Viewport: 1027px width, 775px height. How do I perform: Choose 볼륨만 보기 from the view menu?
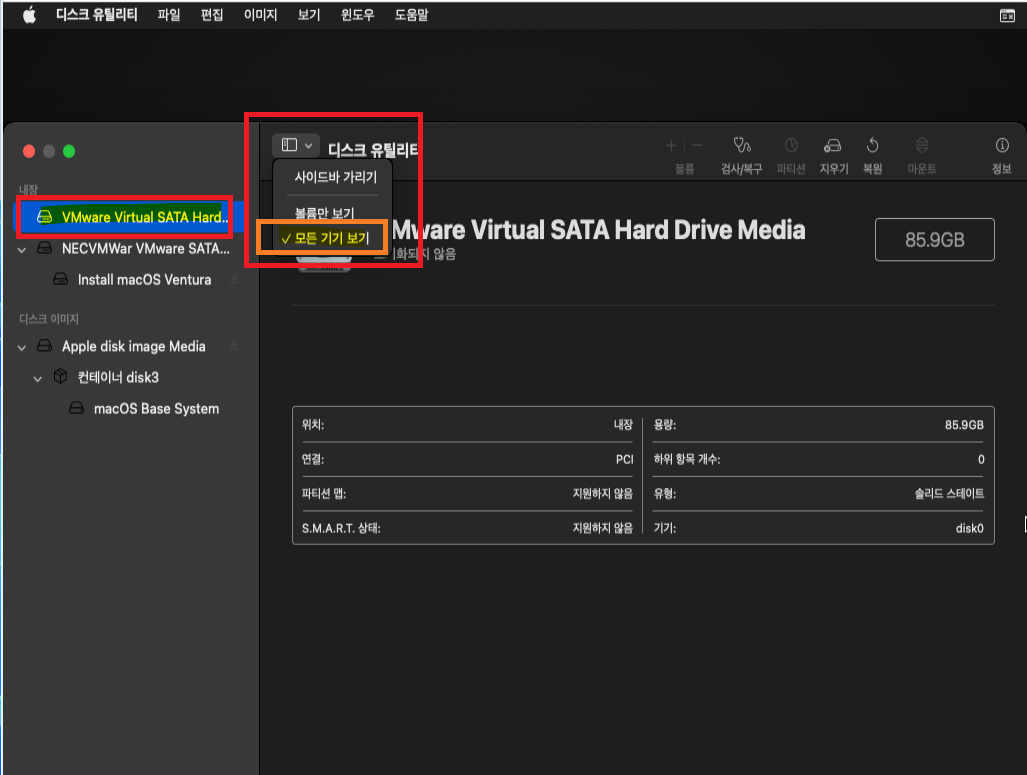(x=324, y=213)
